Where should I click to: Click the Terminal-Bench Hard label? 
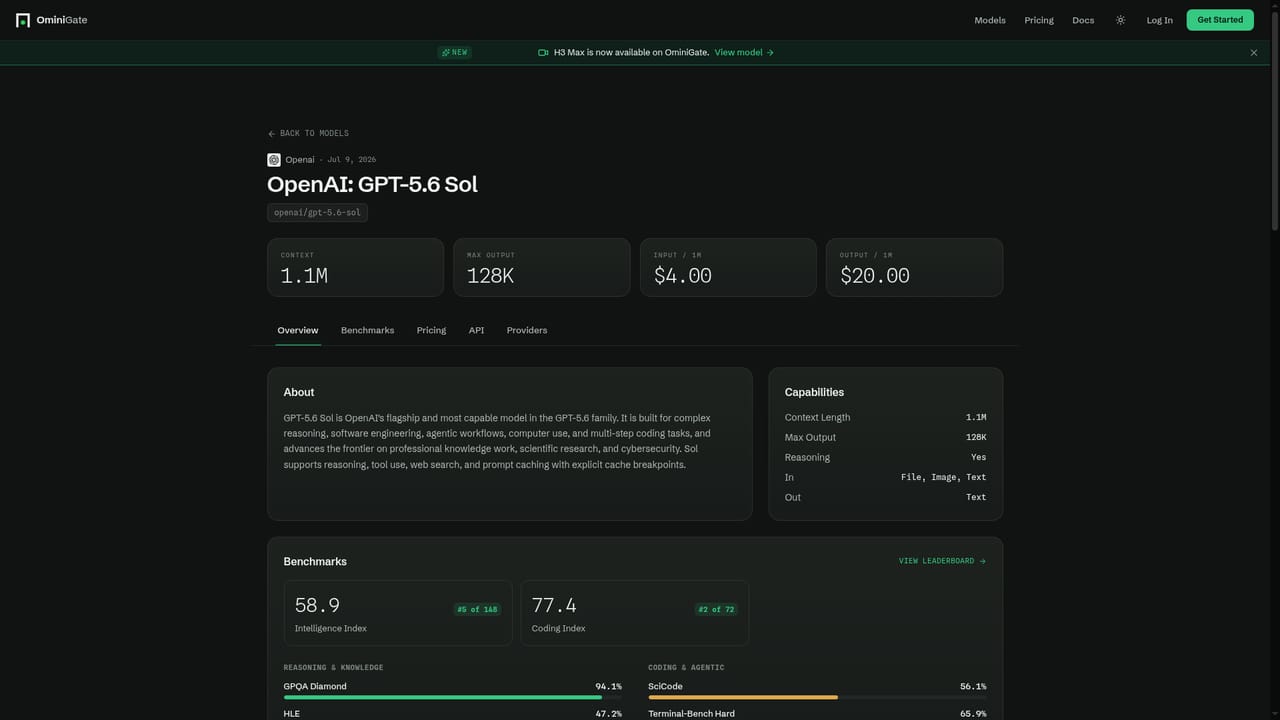click(691, 714)
